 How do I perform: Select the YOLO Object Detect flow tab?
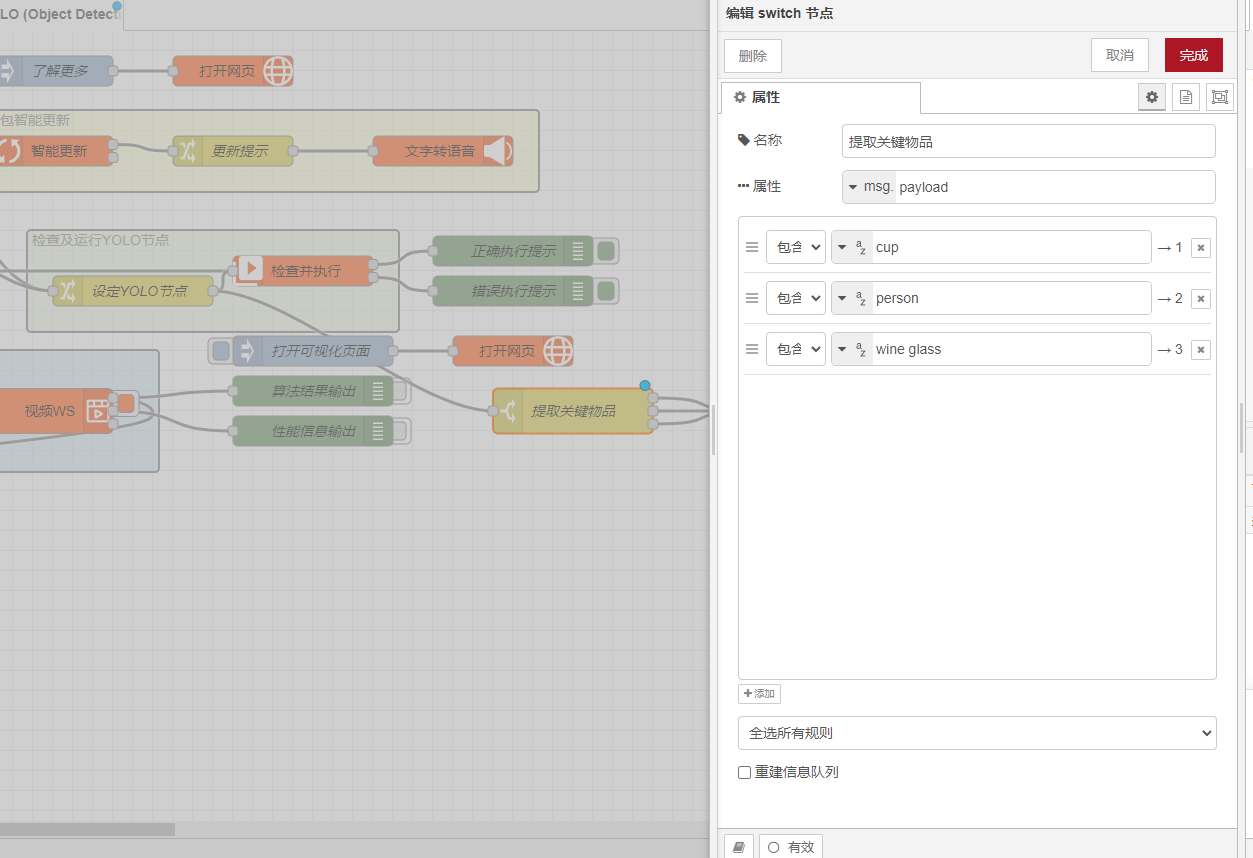point(60,14)
